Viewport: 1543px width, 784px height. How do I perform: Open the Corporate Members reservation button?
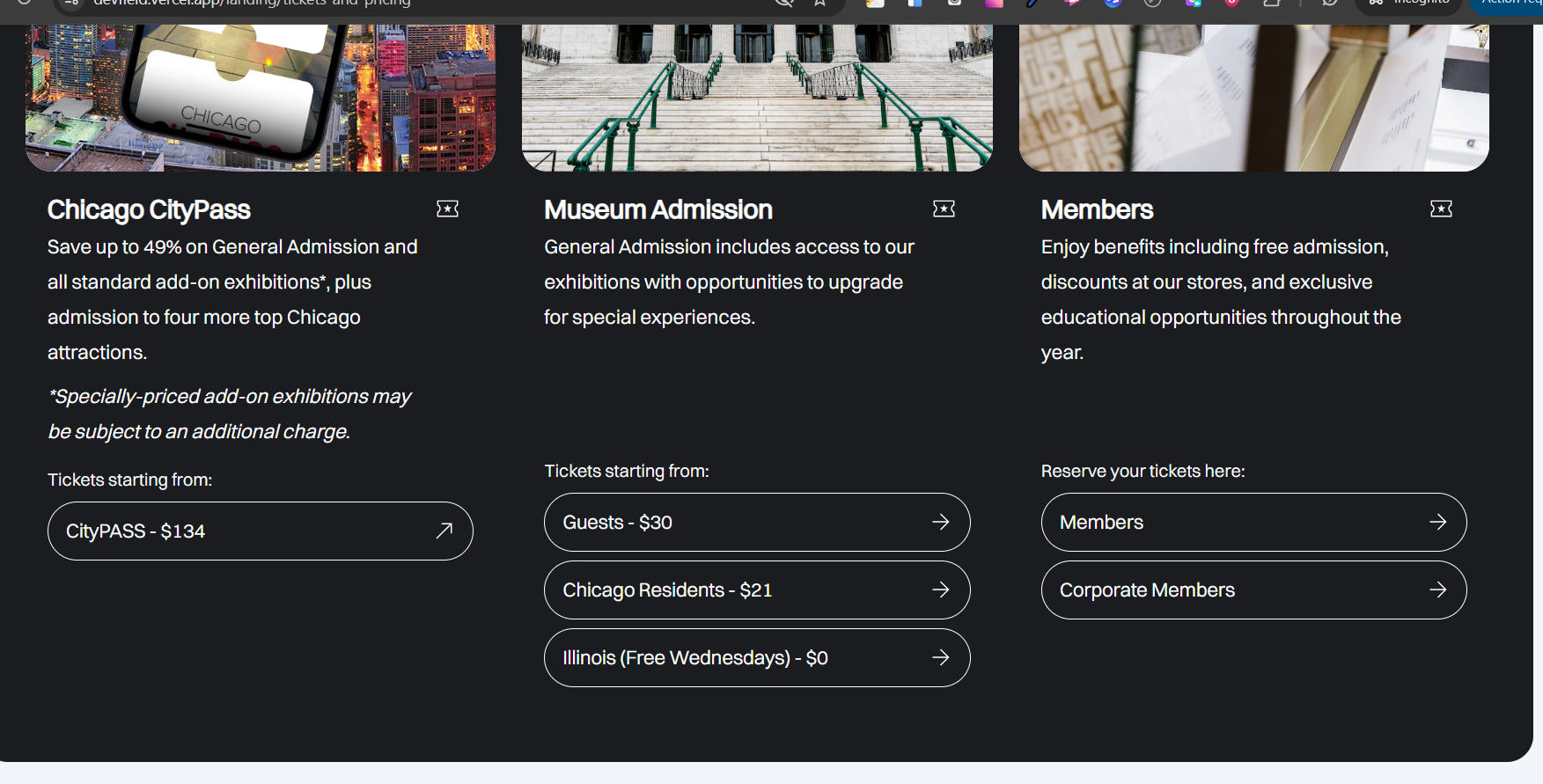click(1253, 590)
